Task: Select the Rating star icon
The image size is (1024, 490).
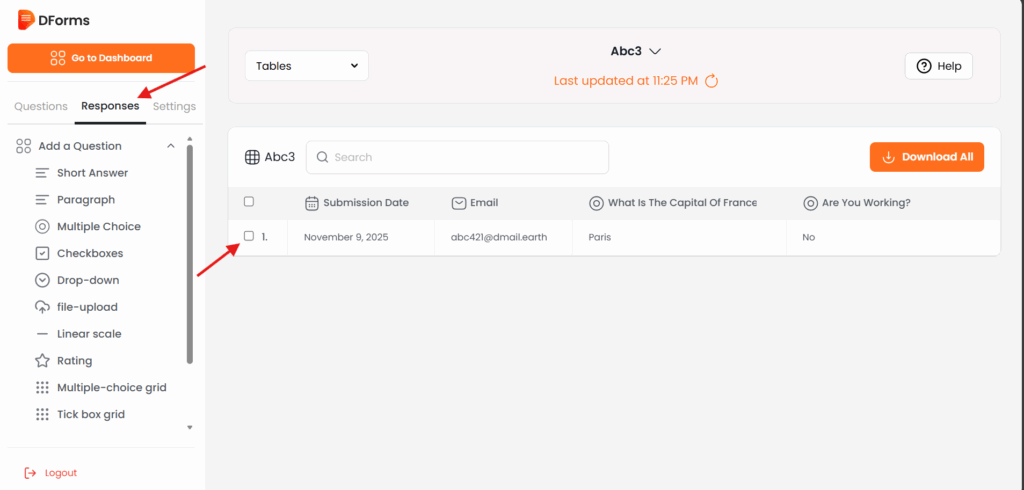Action: pos(42,361)
